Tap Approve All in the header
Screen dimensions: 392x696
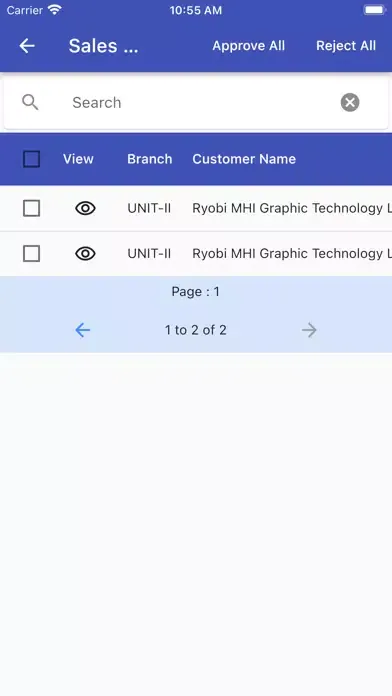tap(249, 46)
